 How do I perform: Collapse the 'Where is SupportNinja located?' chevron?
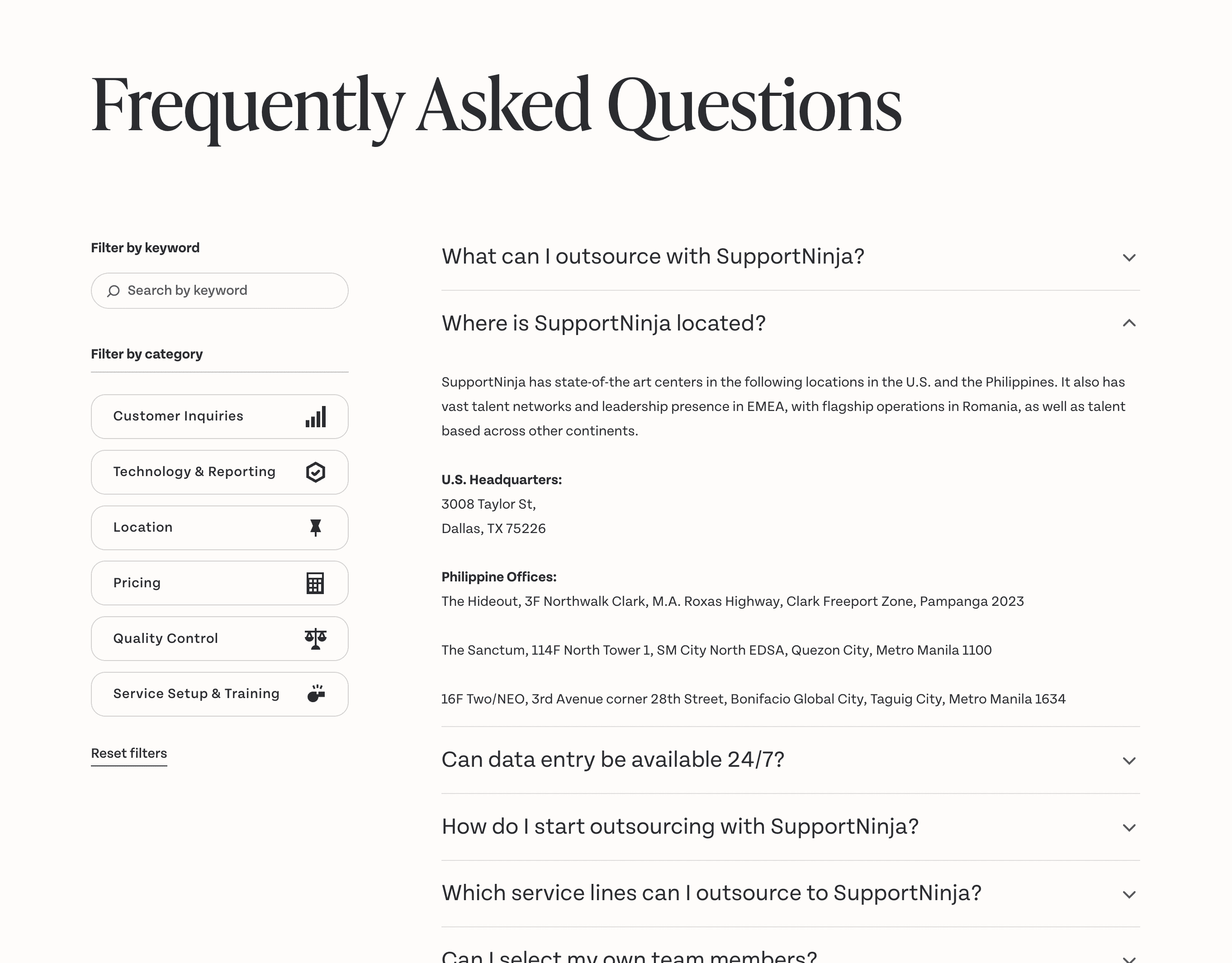coord(1129,323)
